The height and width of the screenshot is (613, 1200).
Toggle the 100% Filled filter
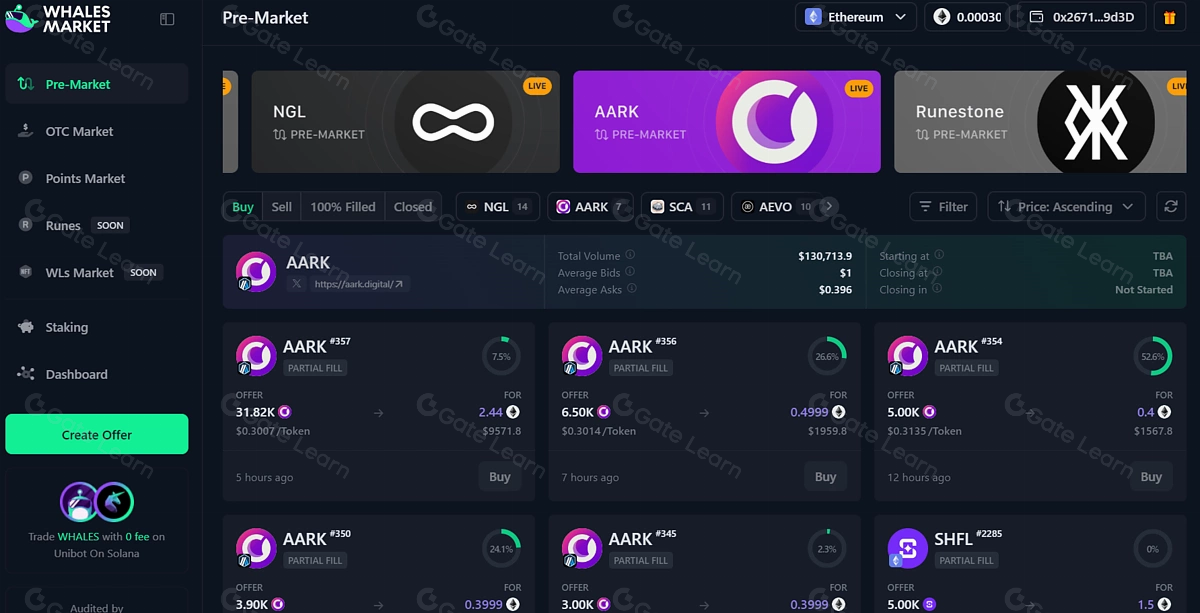pos(342,207)
